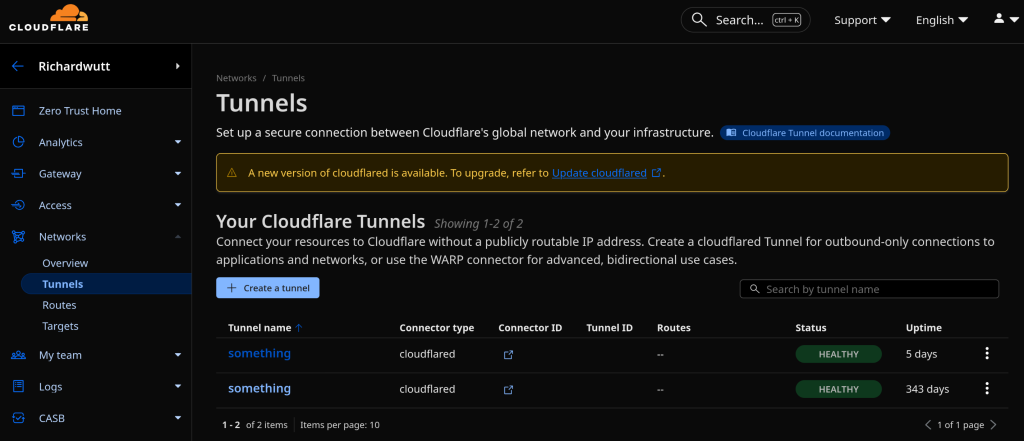Open Cloudflare Tunnel documentation link

pos(804,132)
